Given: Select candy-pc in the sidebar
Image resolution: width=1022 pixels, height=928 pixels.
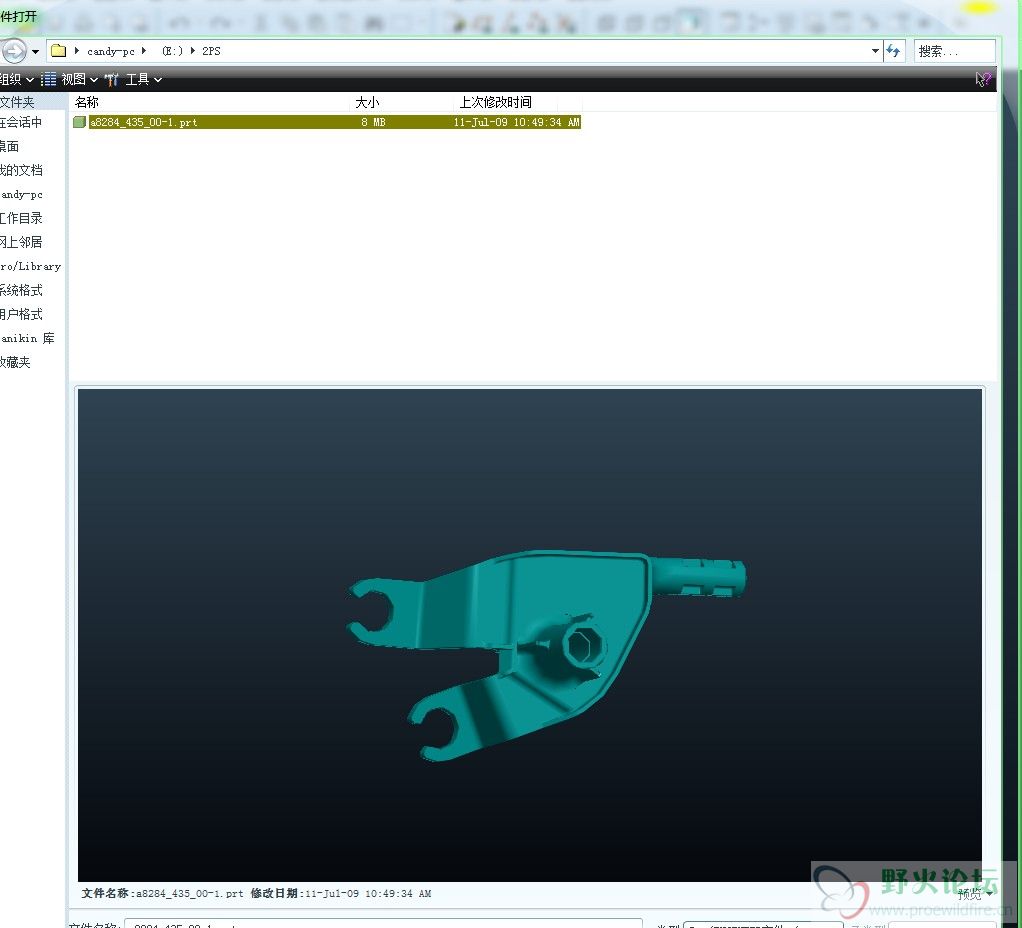Looking at the screenshot, I should pos(22,194).
